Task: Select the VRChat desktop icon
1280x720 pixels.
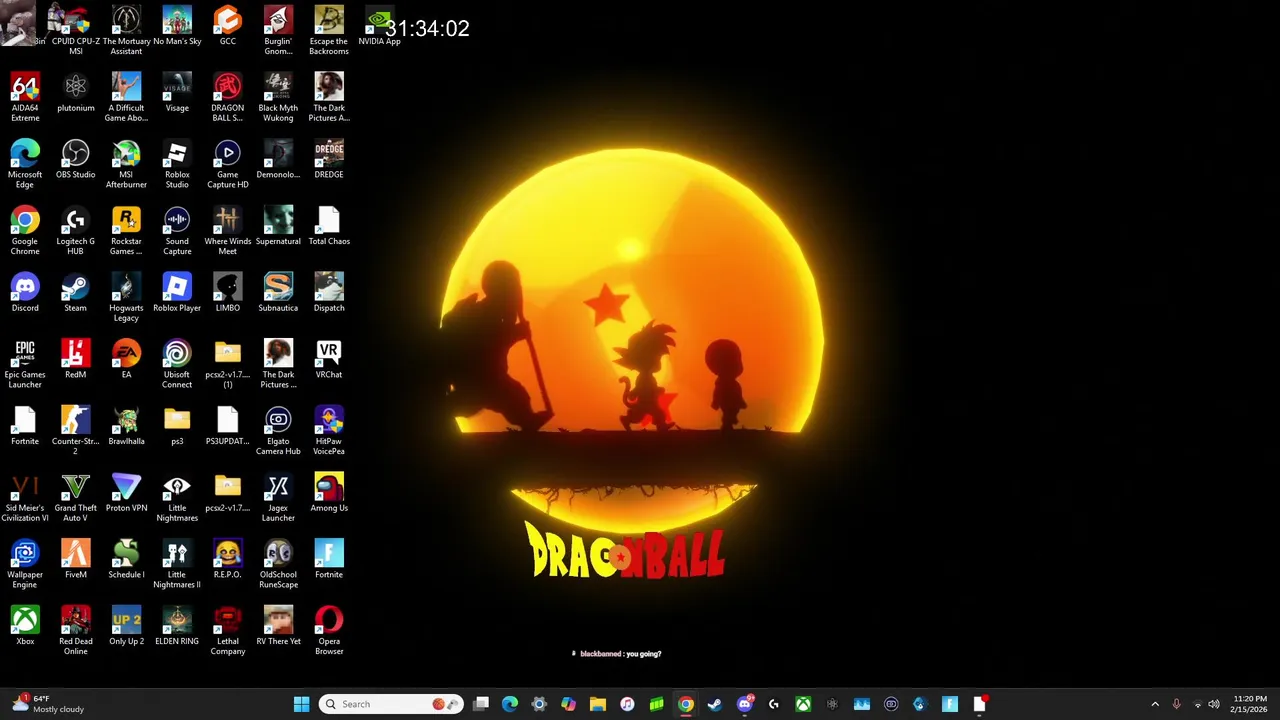Action: pos(329,360)
